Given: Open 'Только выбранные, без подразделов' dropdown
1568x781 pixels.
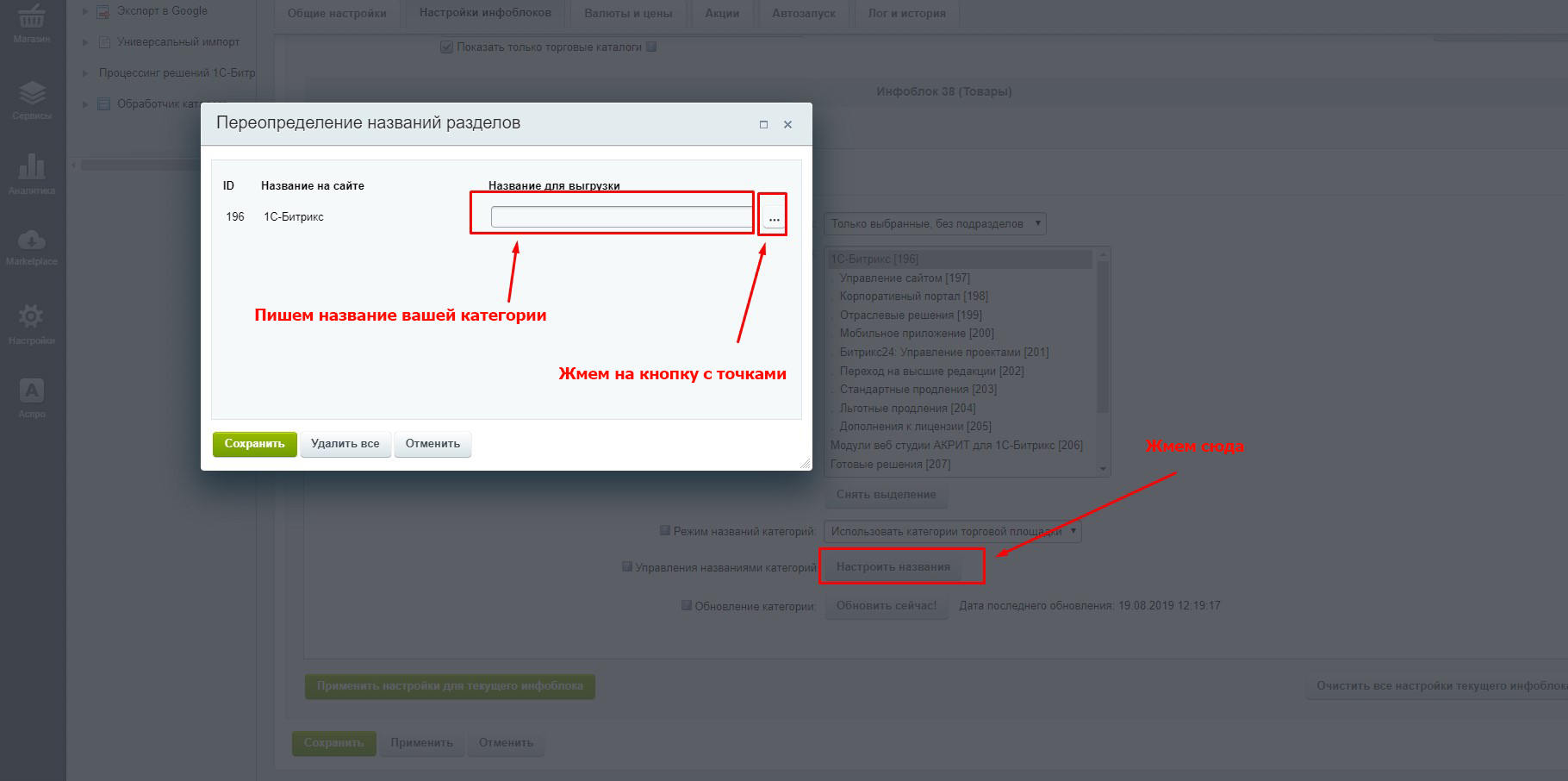Looking at the screenshot, I should pos(935,223).
